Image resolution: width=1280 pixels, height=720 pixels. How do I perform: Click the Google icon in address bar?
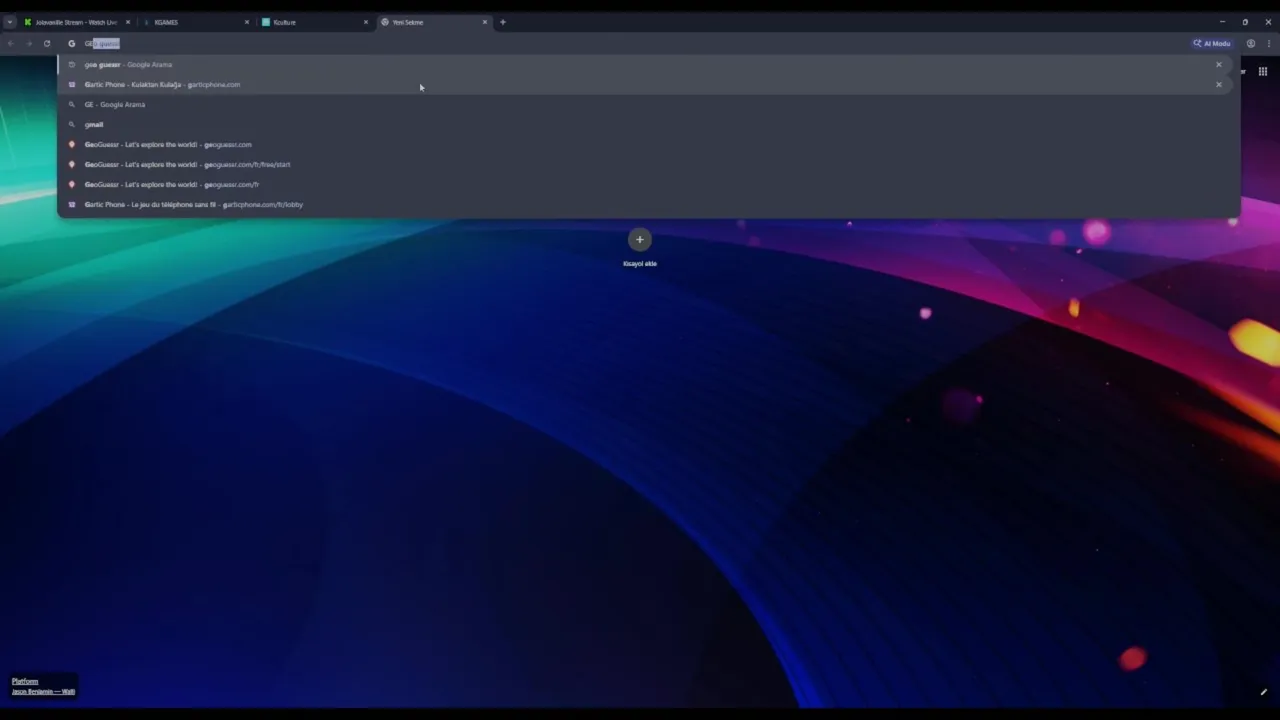(x=71, y=44)
